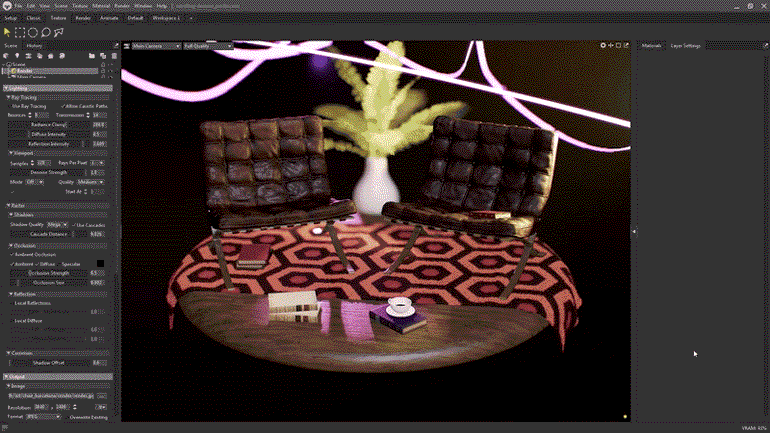Switch to the Animate workspace tab
Screen dimensions: 770x433
(110, 18)
